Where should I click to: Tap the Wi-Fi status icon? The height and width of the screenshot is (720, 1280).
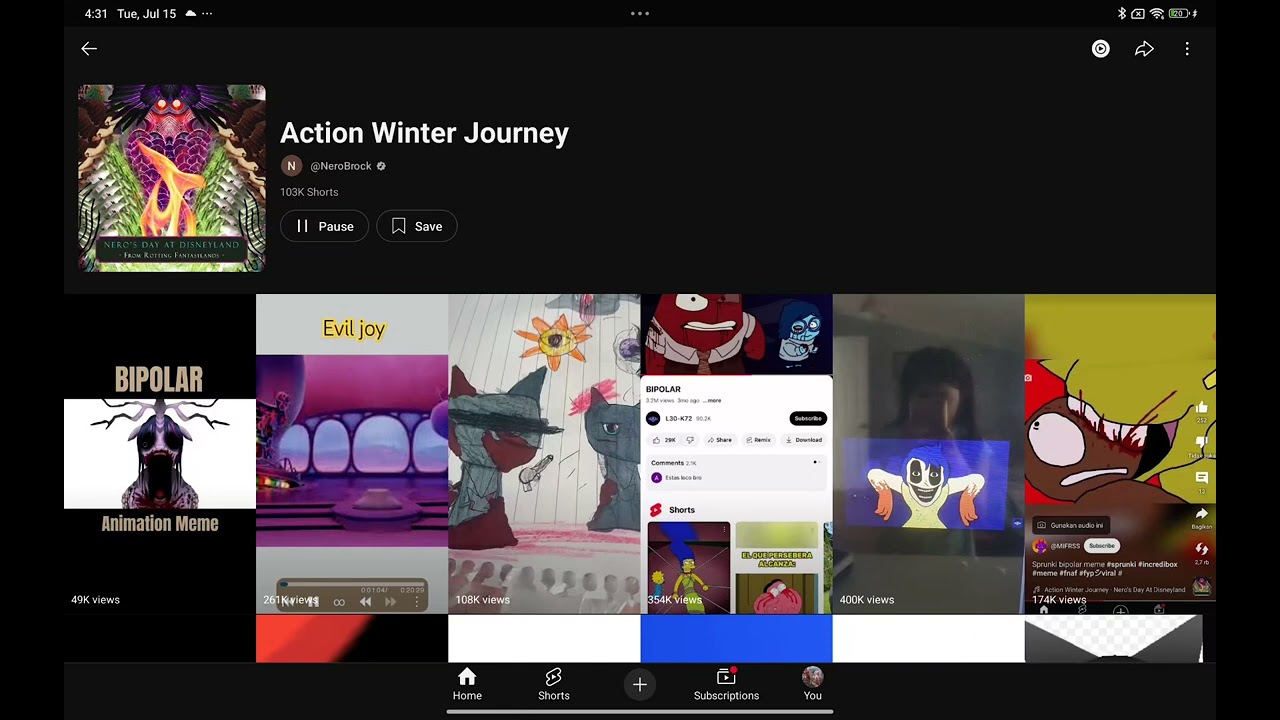pyautogui.click(x=1157, y=14)
